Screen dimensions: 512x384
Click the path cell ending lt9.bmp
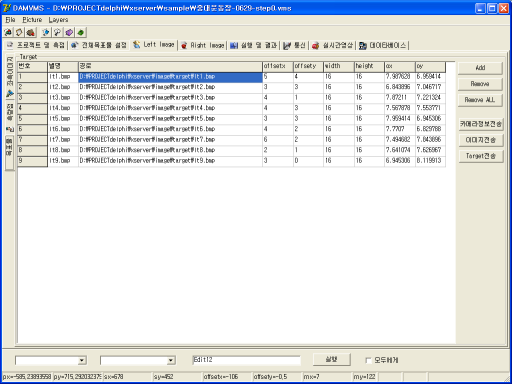click(x=170, y=161)
